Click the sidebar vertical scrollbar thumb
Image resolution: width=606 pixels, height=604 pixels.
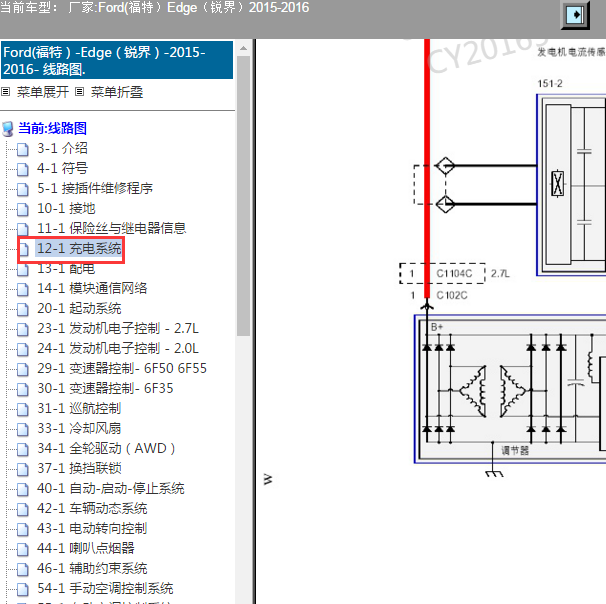coord(243,196)
